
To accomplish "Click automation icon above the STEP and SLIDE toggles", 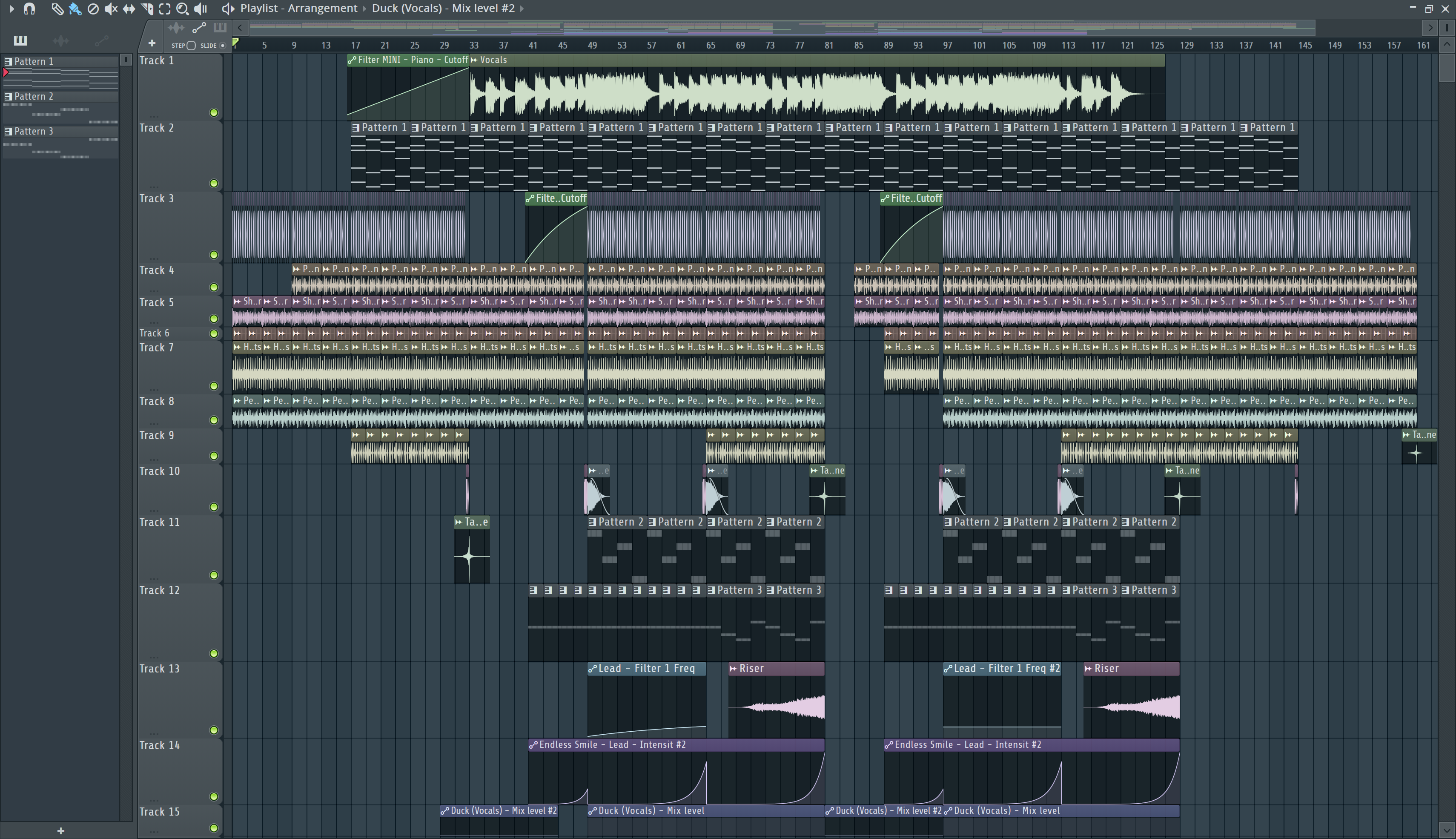I will click(x=199, y=28).
